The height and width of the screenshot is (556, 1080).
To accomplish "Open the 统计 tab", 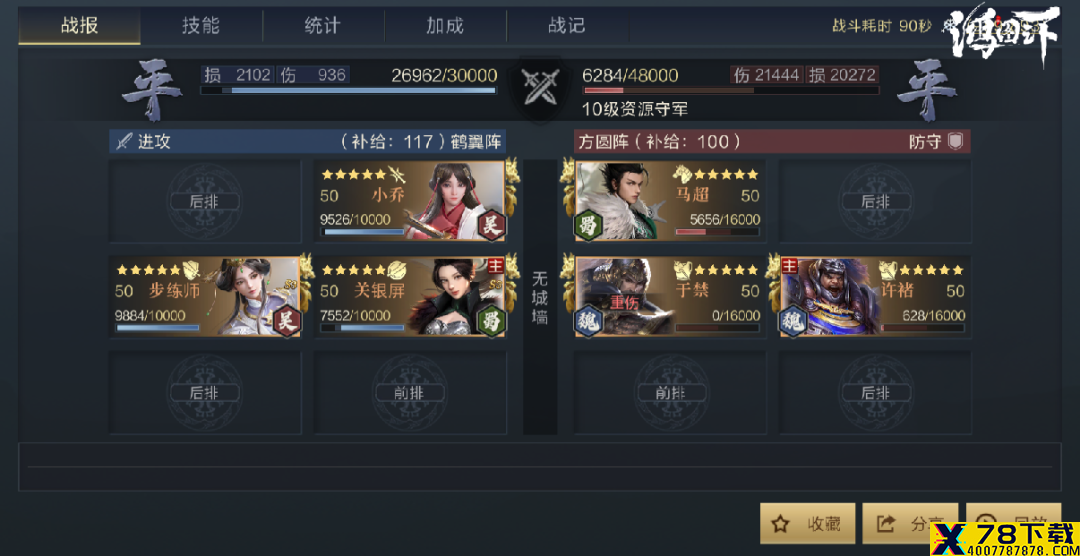I will [322, 26].
